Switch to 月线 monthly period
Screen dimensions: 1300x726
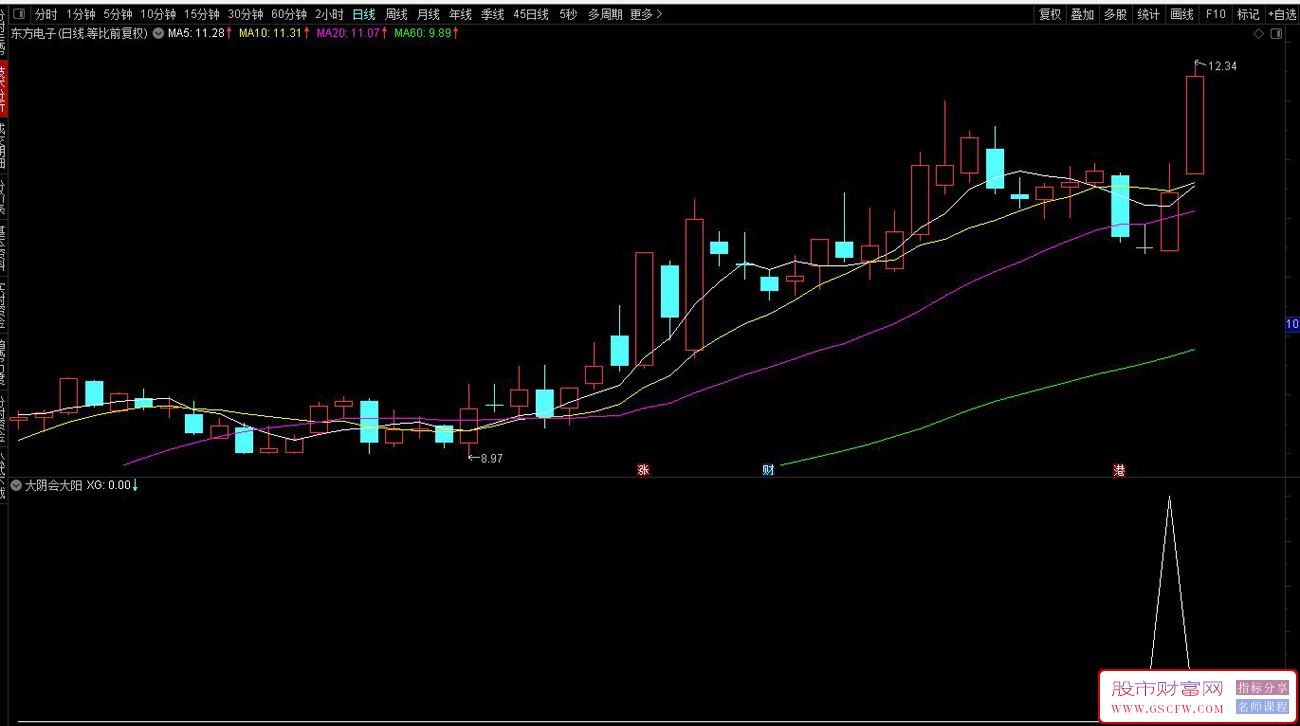(428, 14)
